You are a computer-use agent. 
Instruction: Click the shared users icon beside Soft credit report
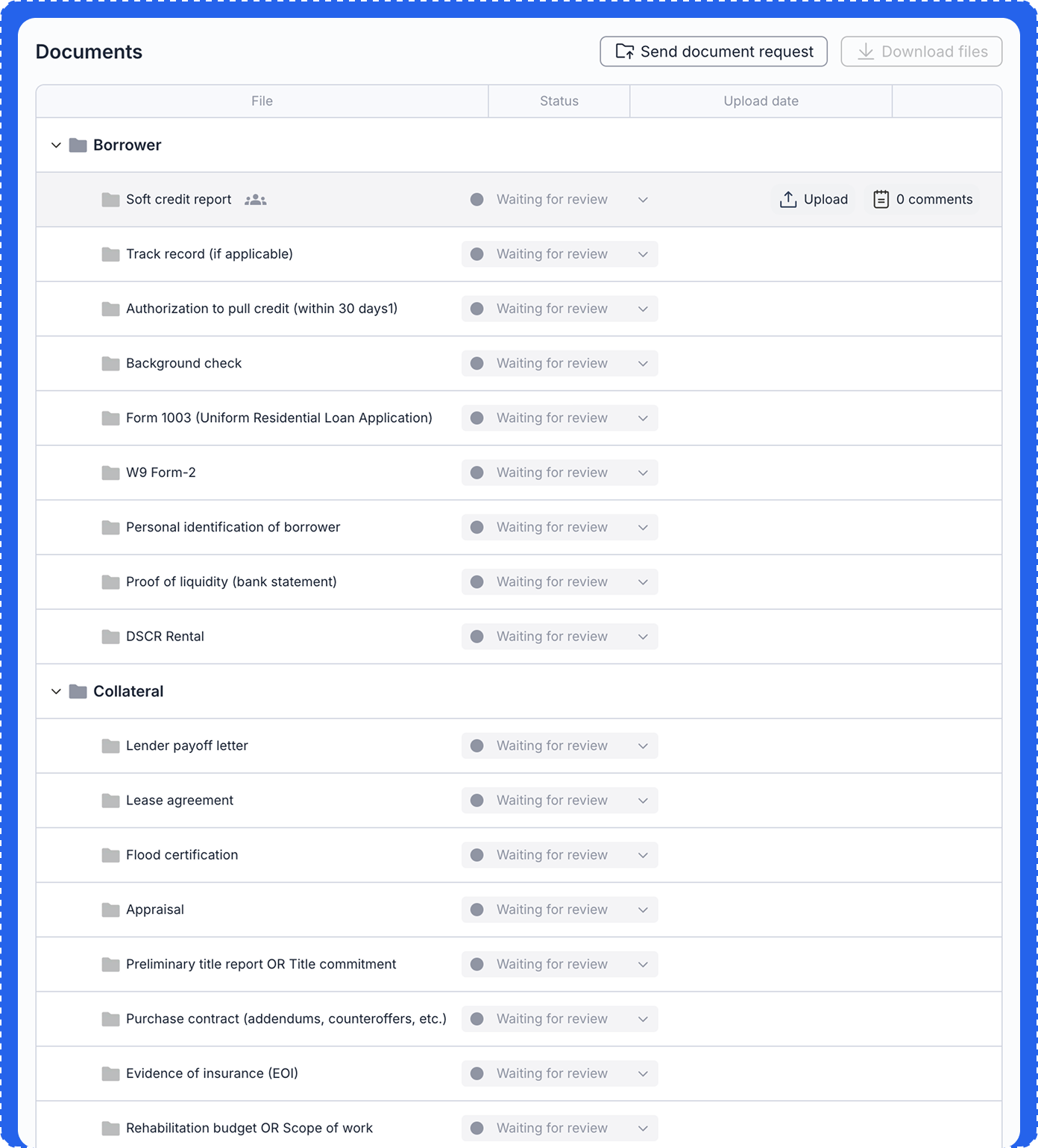255,200
